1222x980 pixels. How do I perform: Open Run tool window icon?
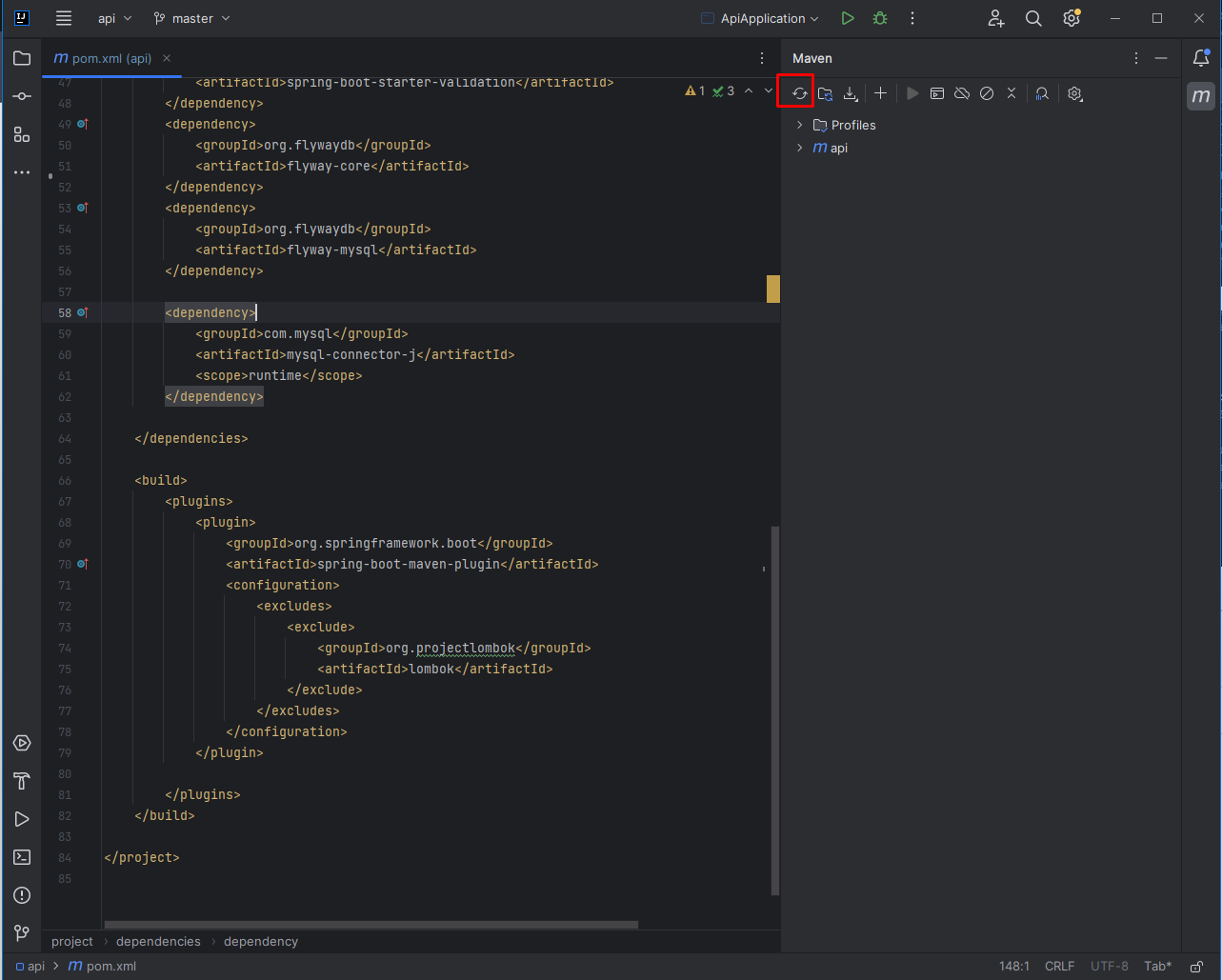[21, 819]
